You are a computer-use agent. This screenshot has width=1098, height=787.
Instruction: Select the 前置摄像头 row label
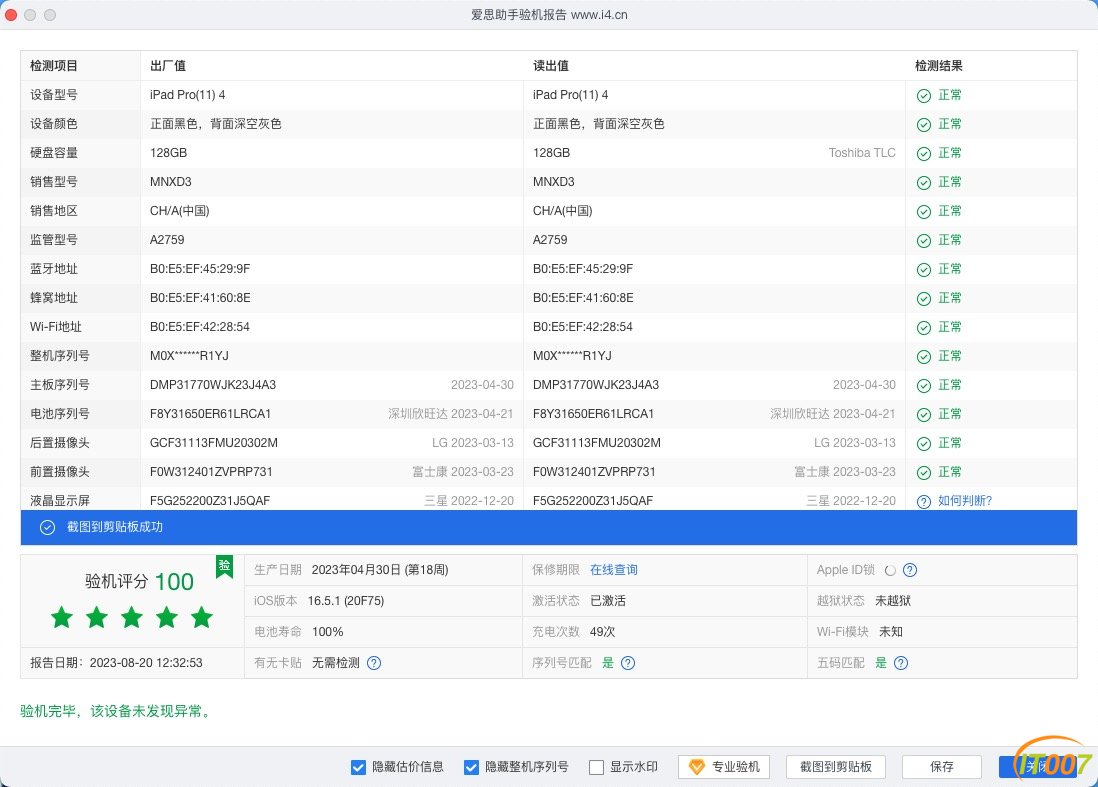coord(60,472)
